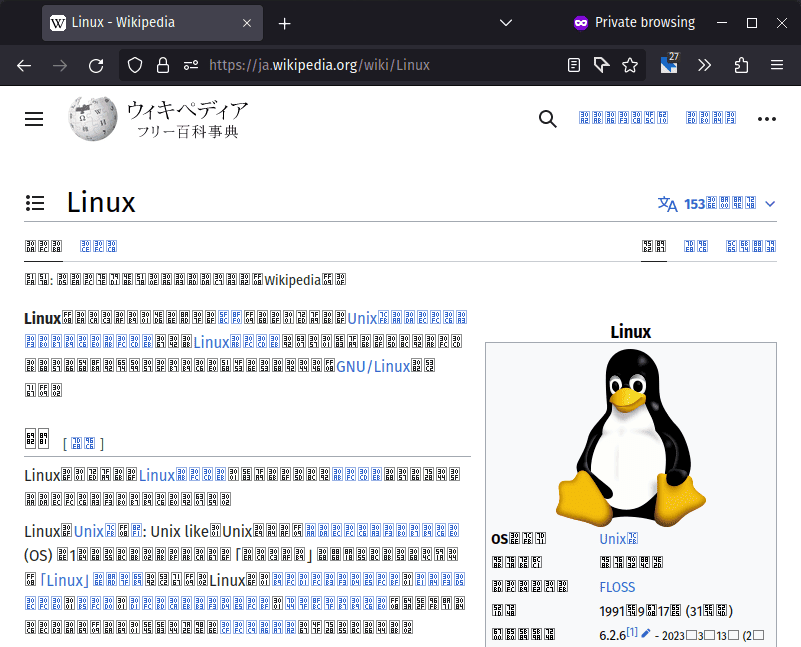Expand the language options chevron next to 153
801x647 pixels.
[x=770, y=203]
